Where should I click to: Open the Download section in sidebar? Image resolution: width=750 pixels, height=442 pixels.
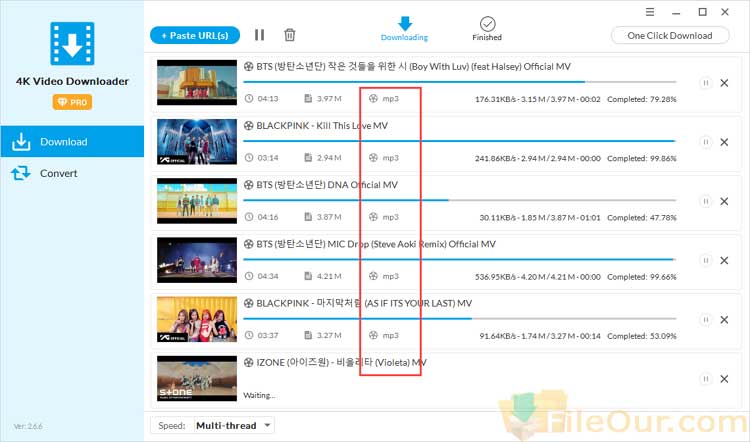point(72,142)
